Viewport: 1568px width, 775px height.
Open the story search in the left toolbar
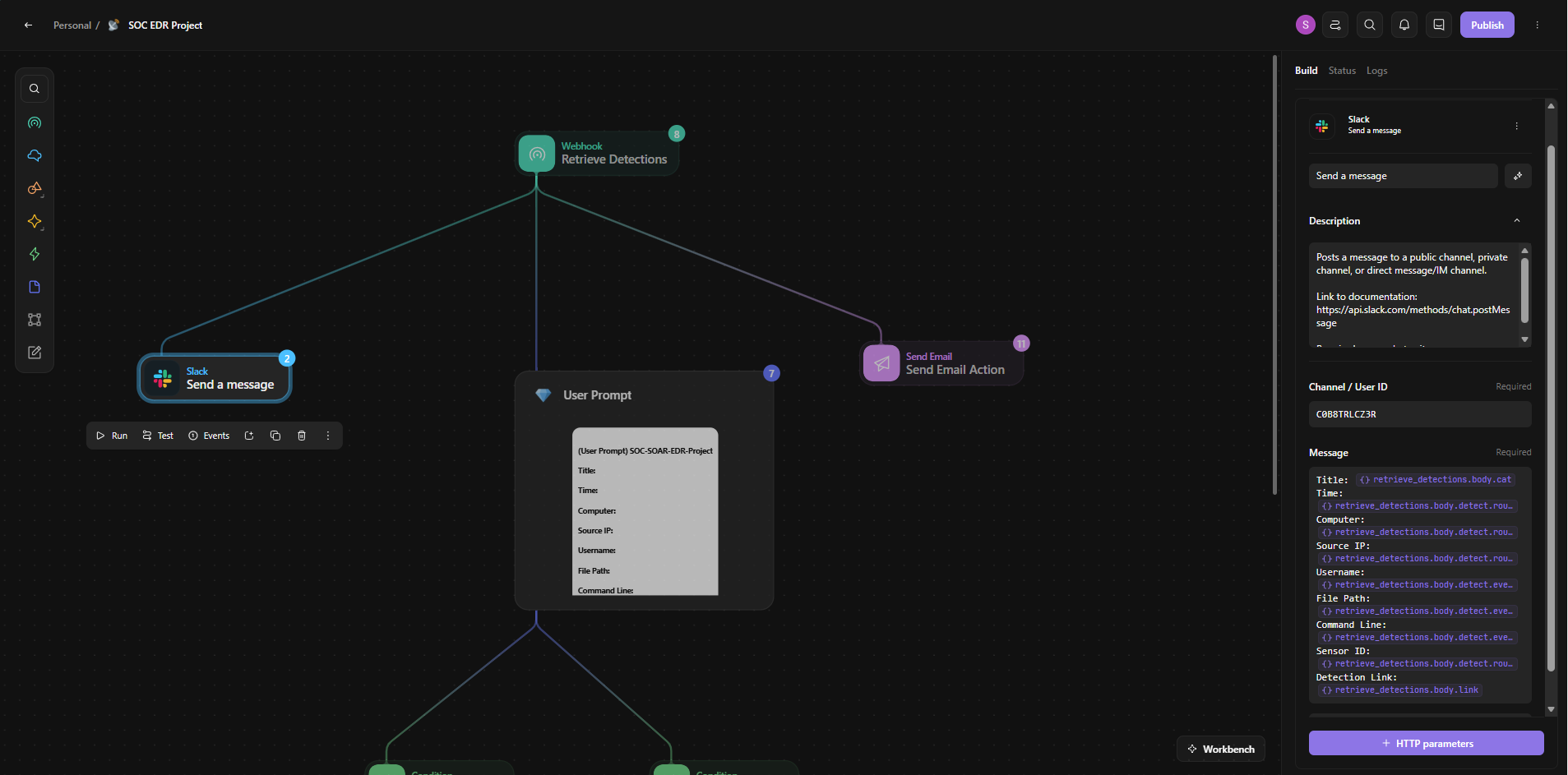35,89
